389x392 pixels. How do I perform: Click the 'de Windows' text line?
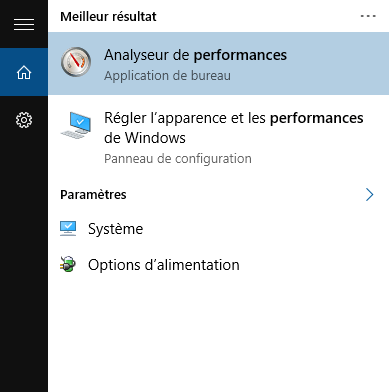tap(145, 138)
